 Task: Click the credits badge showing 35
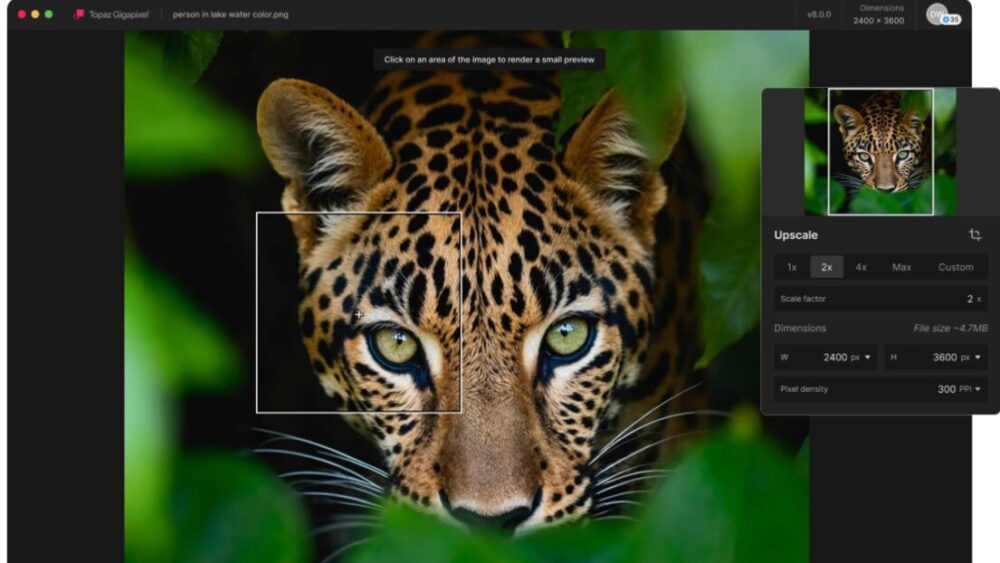(x=951, y=20)
